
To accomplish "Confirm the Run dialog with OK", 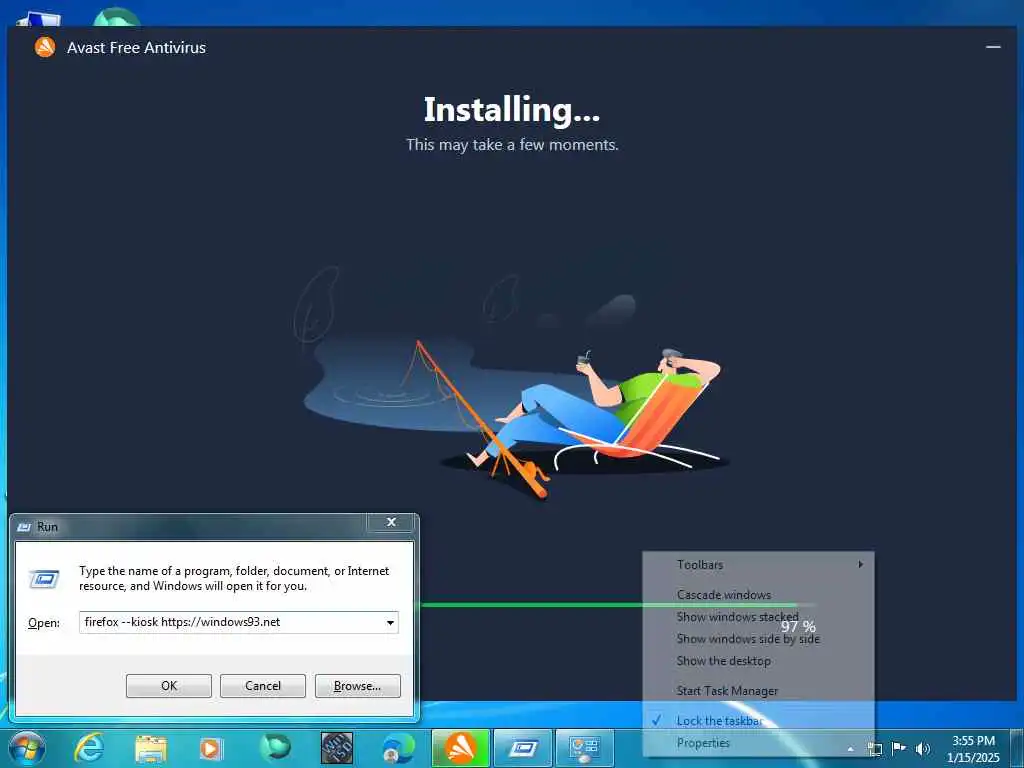I will click(x=168, y=686).
